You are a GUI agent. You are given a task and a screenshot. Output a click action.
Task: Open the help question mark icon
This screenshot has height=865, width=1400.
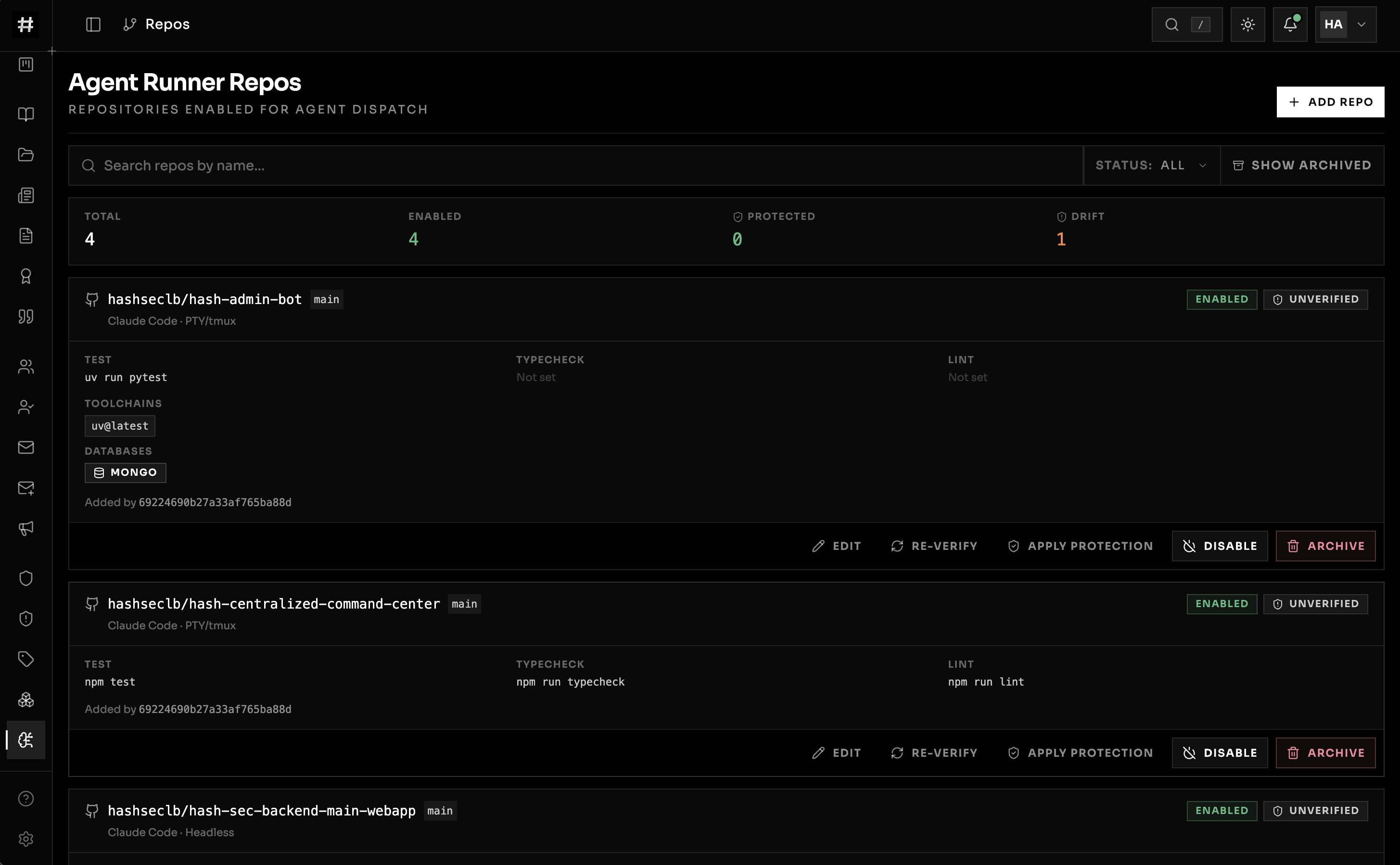26,799
